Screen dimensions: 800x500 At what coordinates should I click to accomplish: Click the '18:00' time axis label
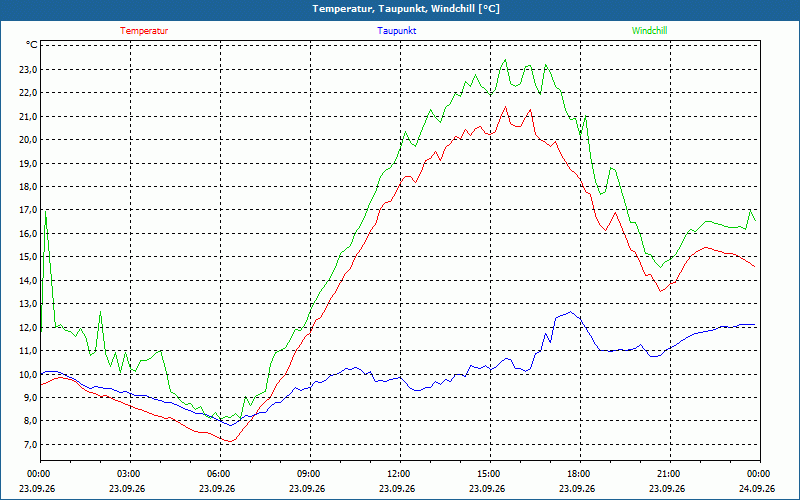click(x=580, y=474)
